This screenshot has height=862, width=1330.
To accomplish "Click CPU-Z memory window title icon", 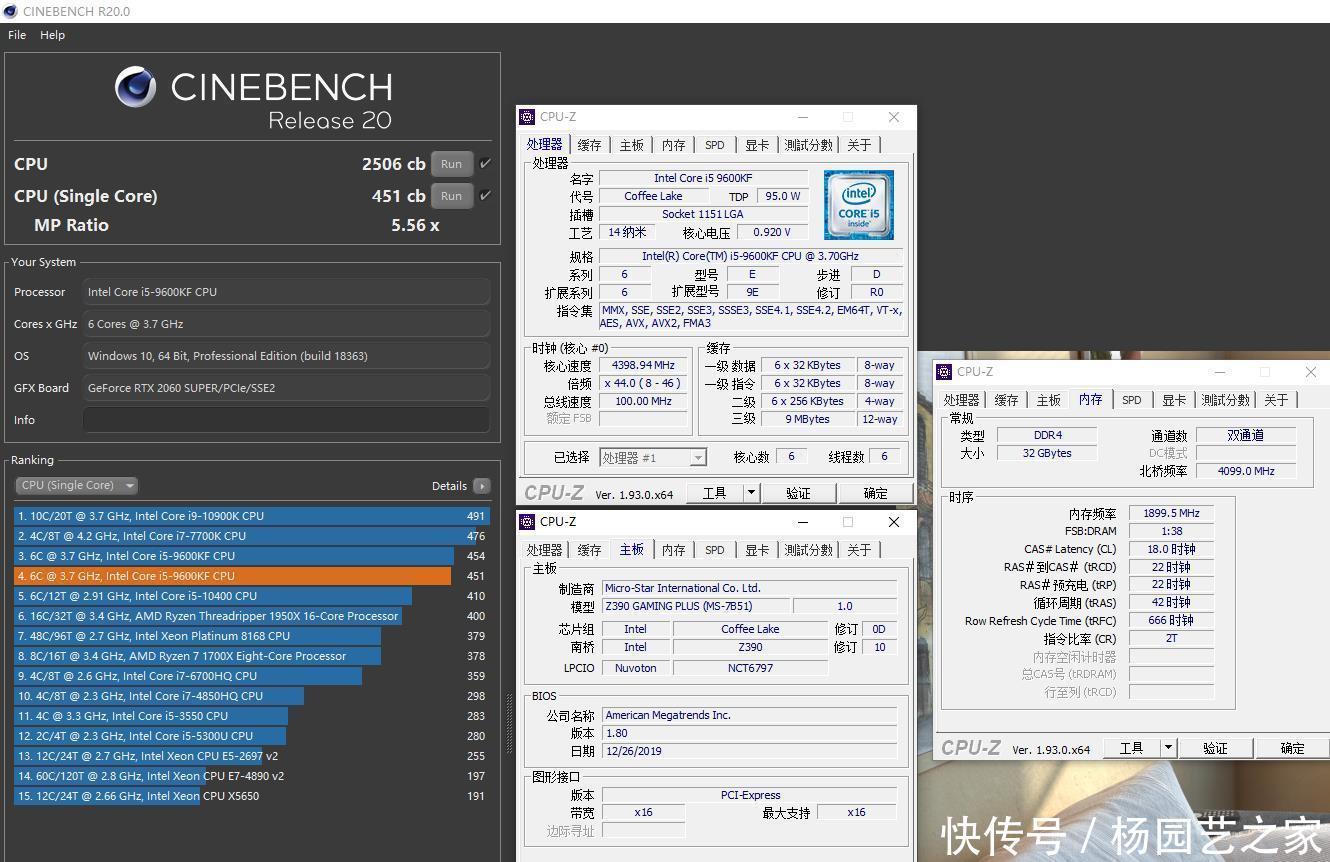I will 944,372.
